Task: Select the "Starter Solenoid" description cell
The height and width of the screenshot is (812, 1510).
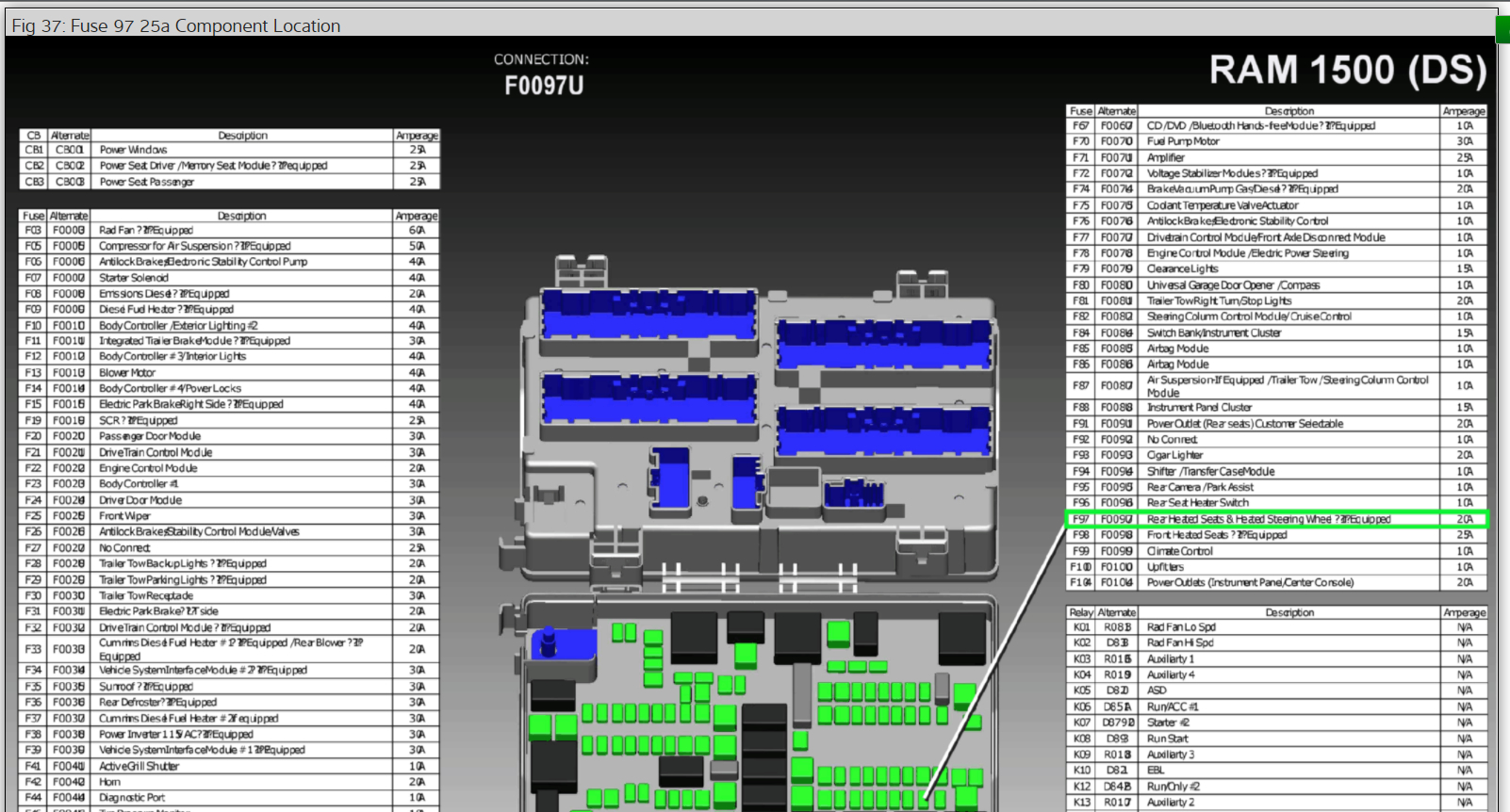Action: pos(134,278)
